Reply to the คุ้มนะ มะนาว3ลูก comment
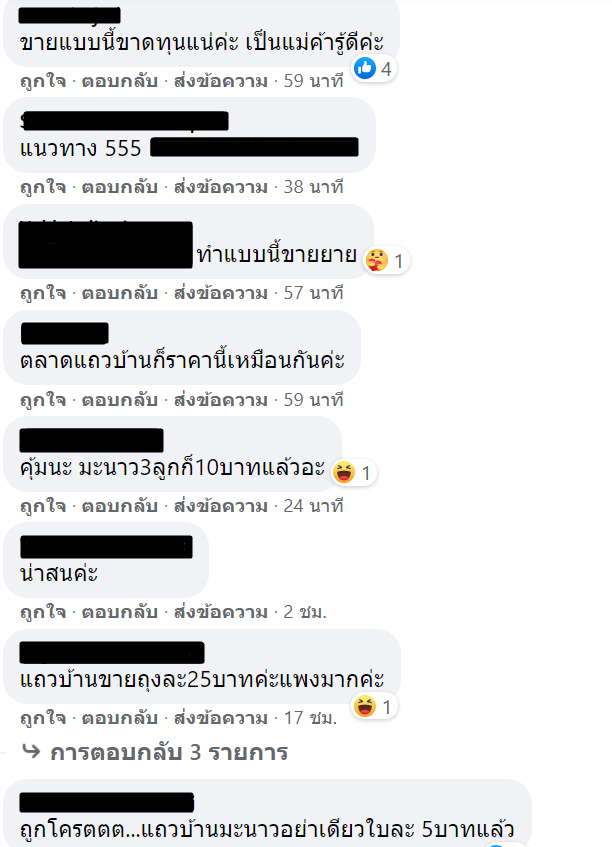The height and width of the screenshot is (847, 612). [x=119, y=506]
